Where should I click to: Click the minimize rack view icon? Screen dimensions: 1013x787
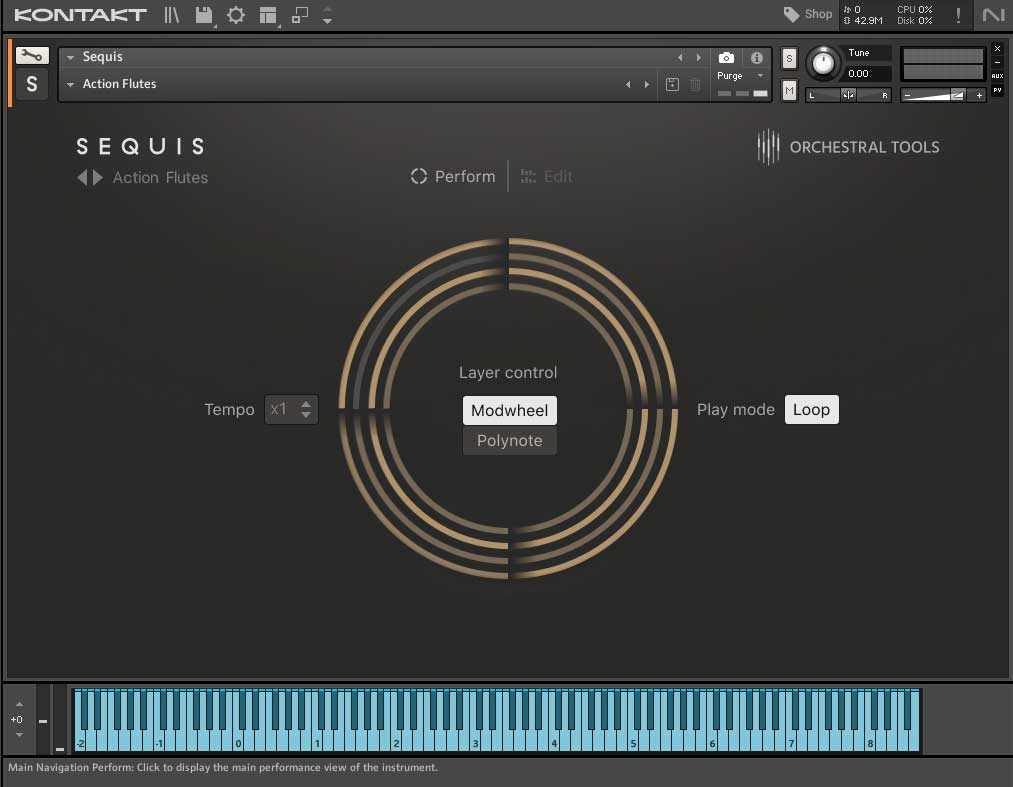pyautogui.click(x=300, y=14)
